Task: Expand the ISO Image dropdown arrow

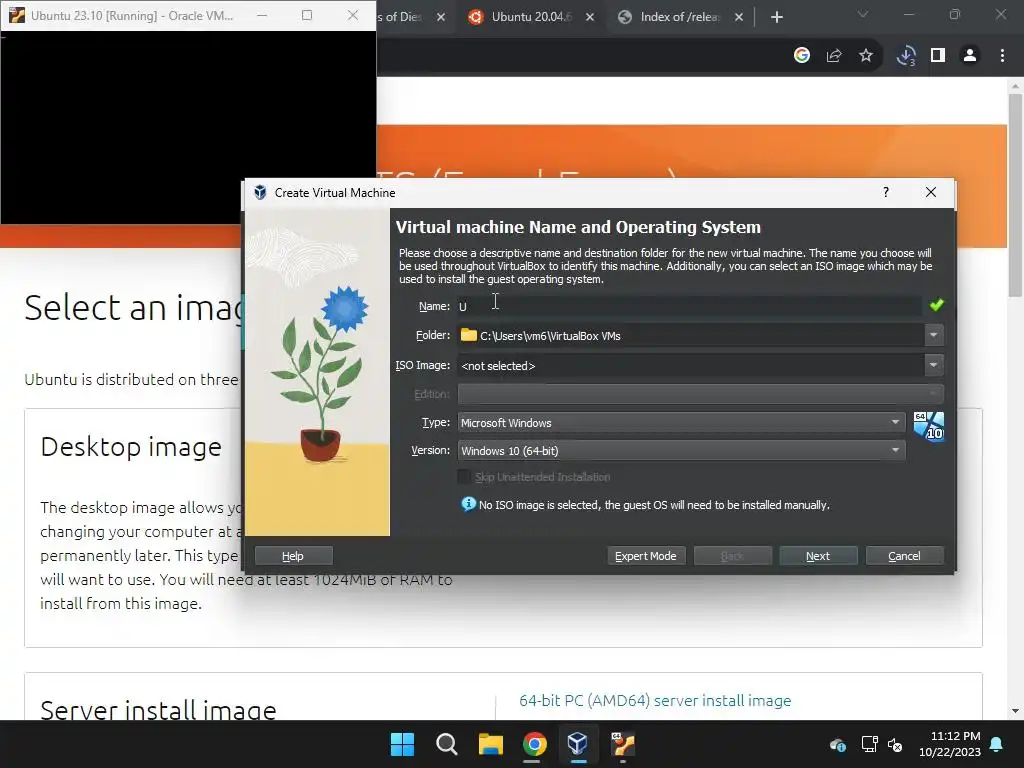Action: (x=933, y=365)
